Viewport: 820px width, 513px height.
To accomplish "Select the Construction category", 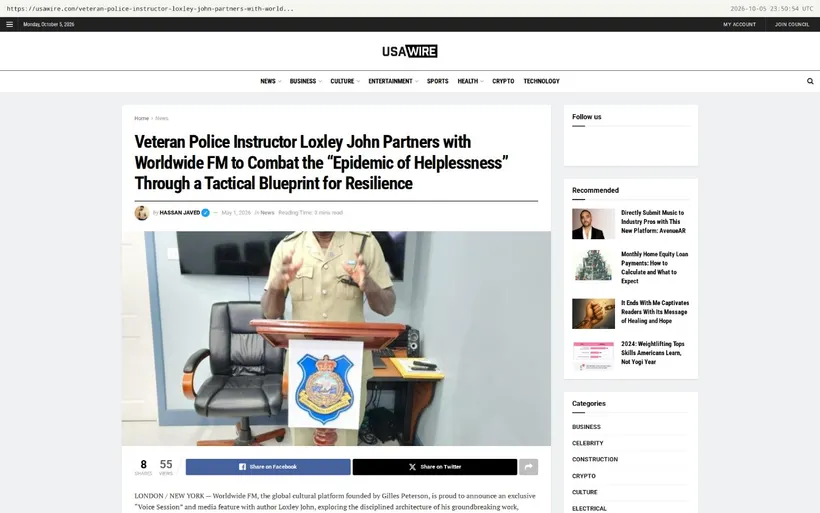I will (x=595, y=459).
